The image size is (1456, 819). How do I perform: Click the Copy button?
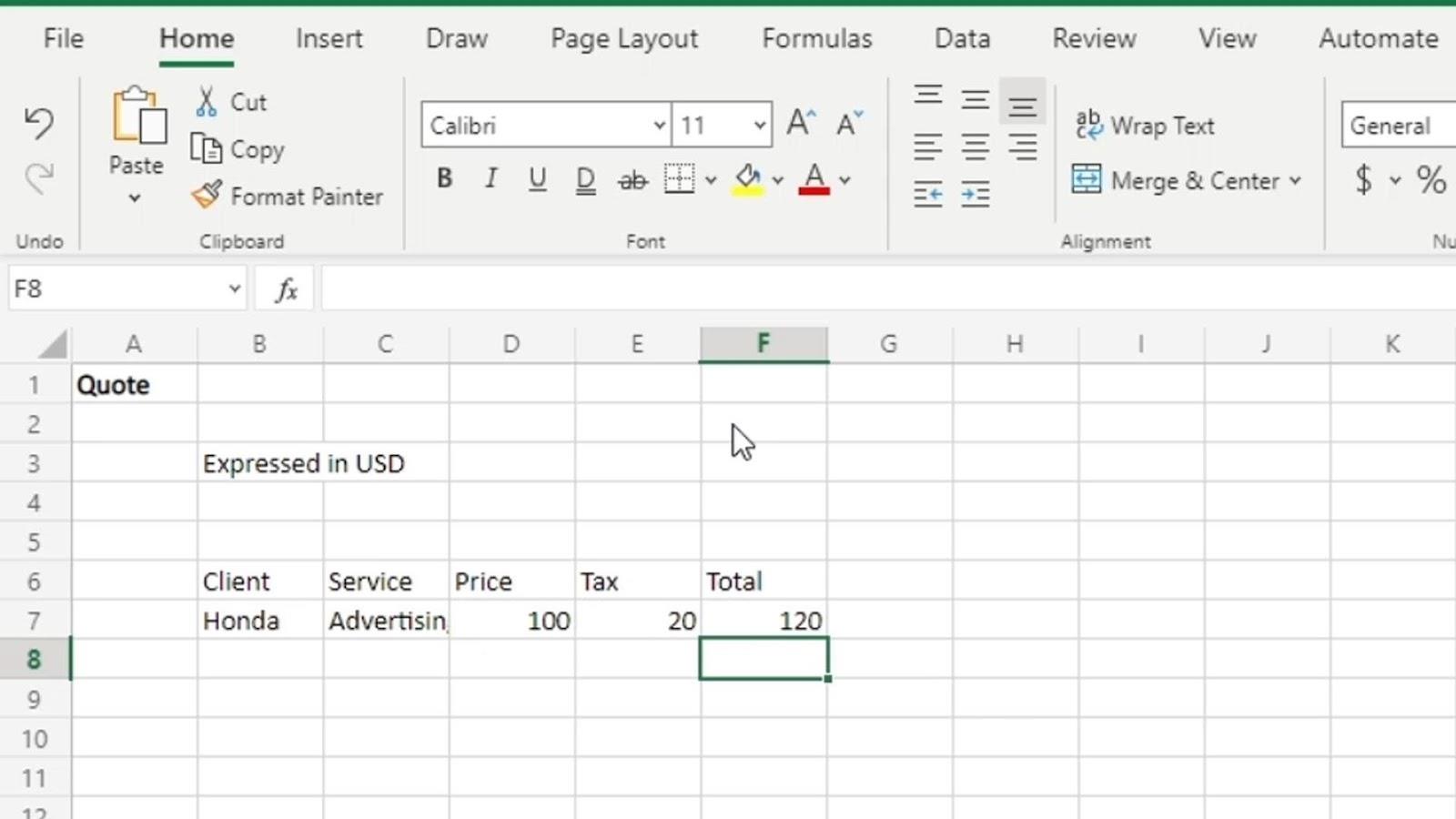(x=238, y=149)
